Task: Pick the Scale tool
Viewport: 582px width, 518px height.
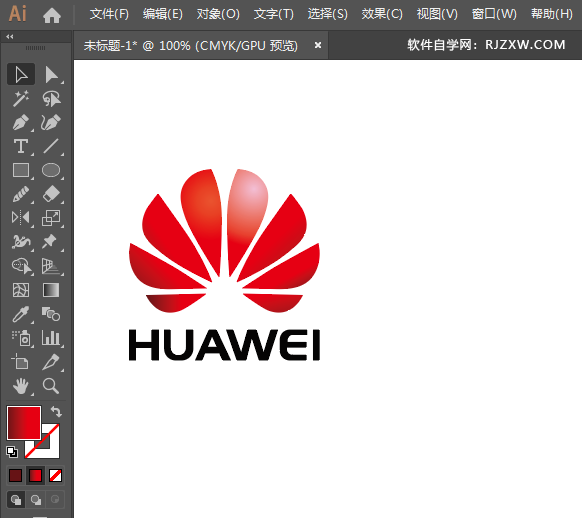Action: [51, 218]
